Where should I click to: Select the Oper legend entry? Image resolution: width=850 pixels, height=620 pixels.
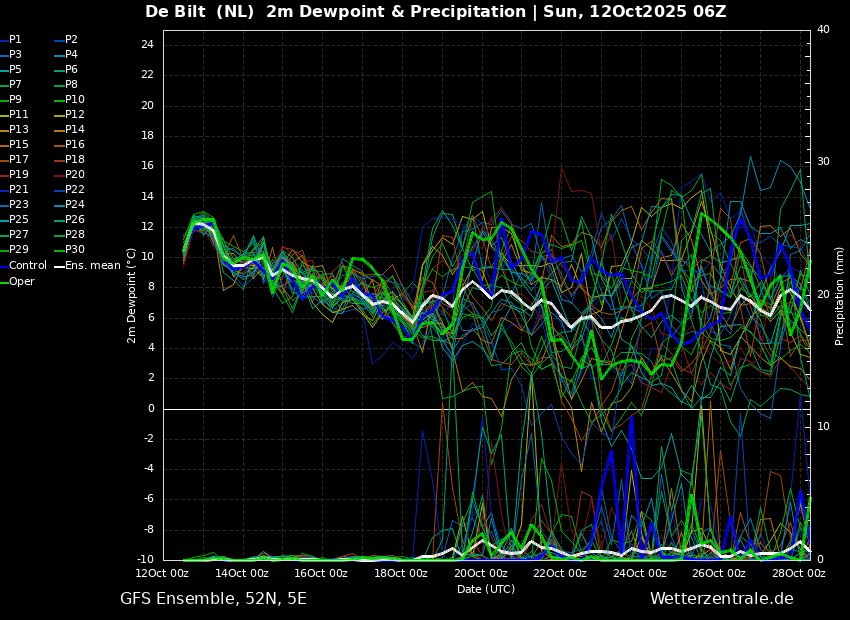pyautogui.click(x=17, y=281)
